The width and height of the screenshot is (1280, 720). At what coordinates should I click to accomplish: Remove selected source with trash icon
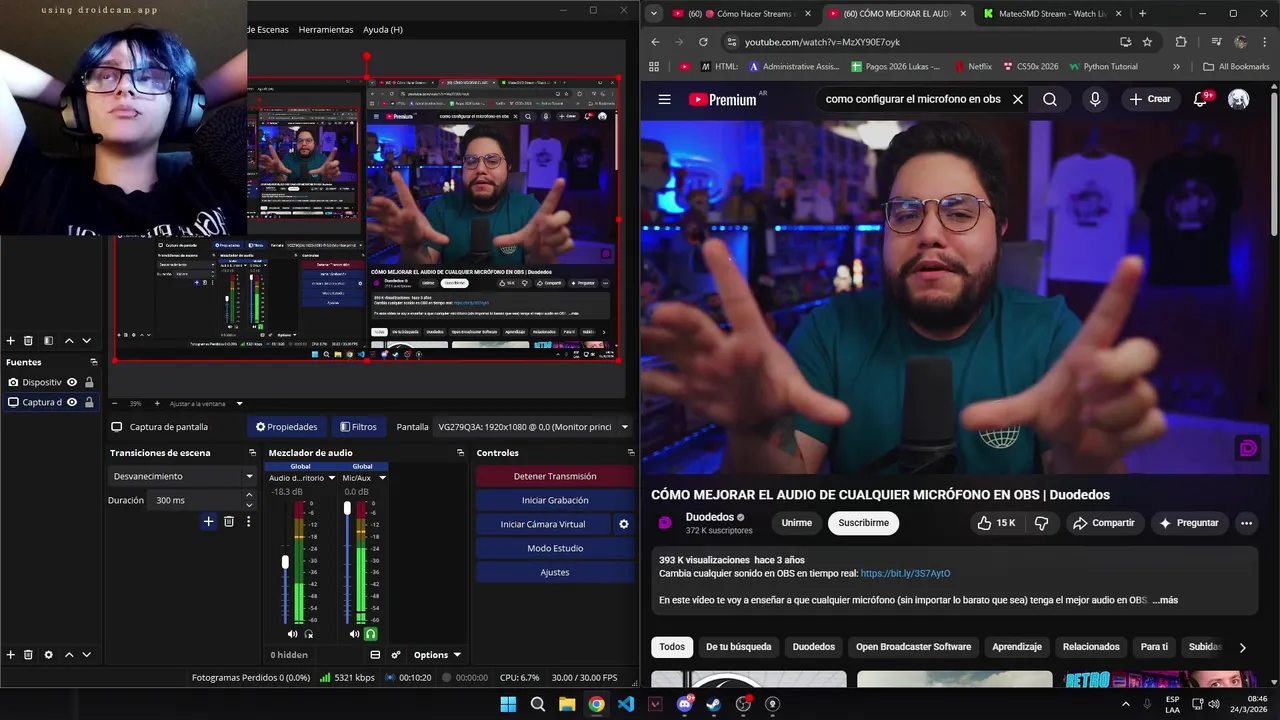[28, 655]
